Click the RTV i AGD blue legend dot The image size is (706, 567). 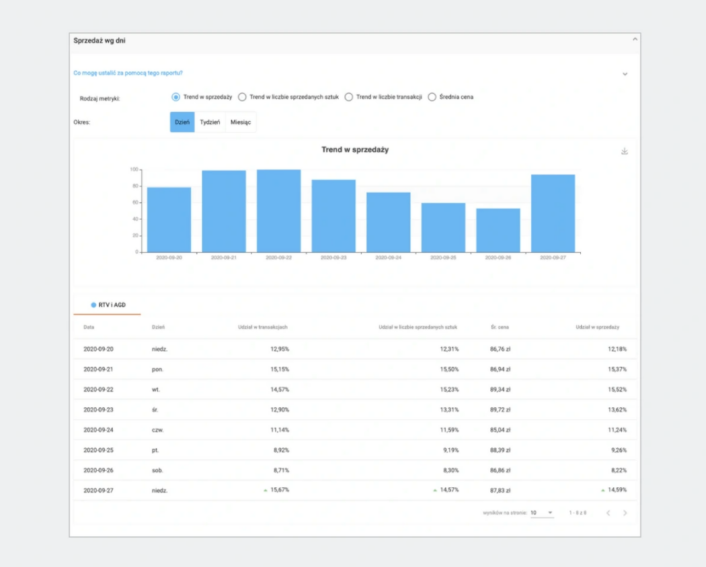[x=93, y=304]
